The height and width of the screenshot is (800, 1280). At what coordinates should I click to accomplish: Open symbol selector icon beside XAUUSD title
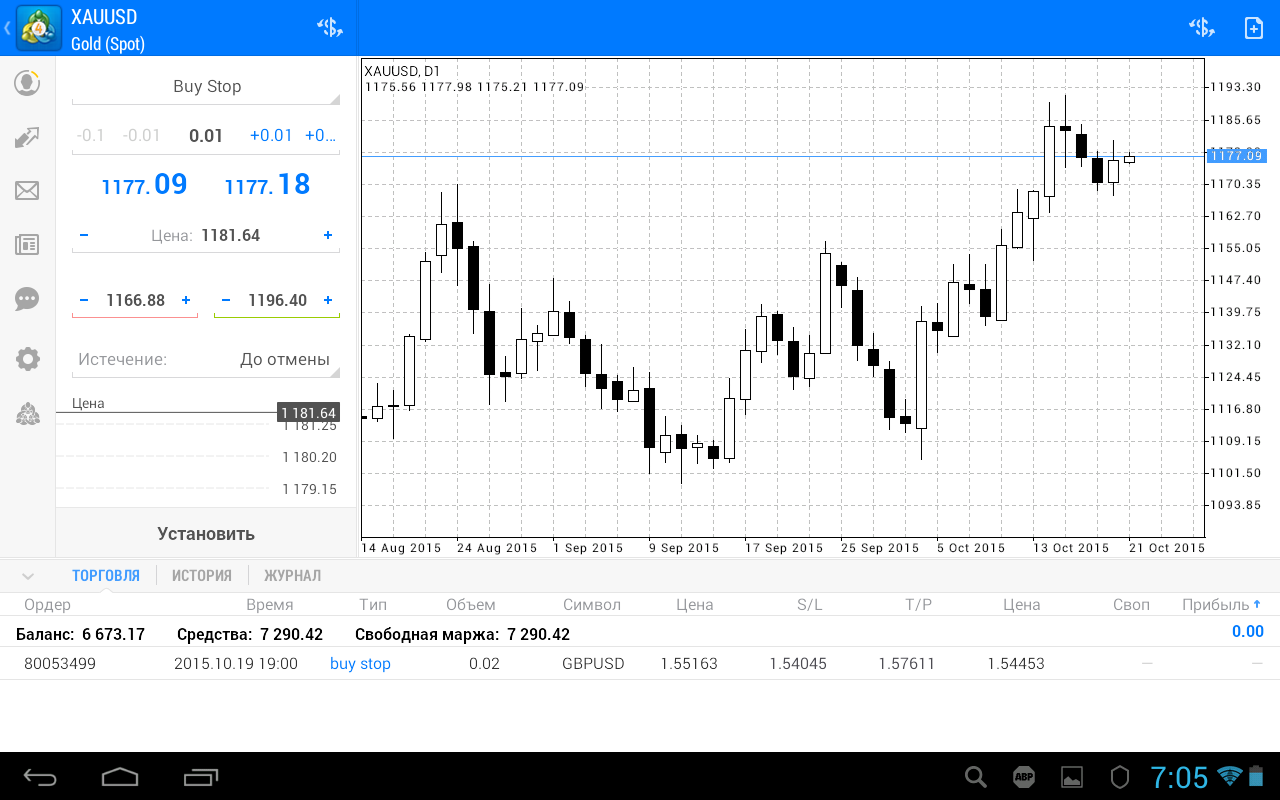click(330, 27)
